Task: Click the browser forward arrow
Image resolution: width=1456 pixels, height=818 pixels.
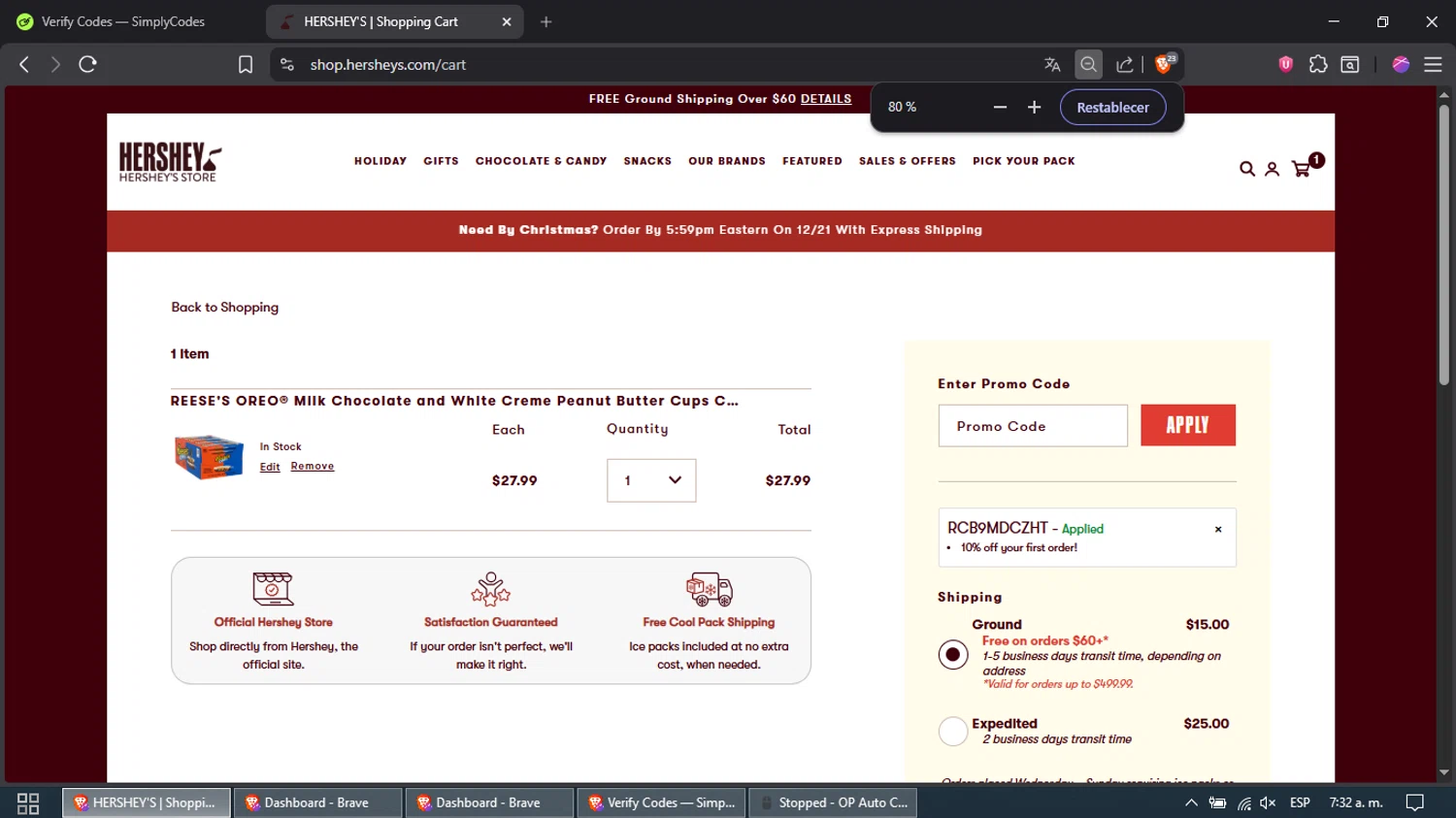Action: click(55, 64)
